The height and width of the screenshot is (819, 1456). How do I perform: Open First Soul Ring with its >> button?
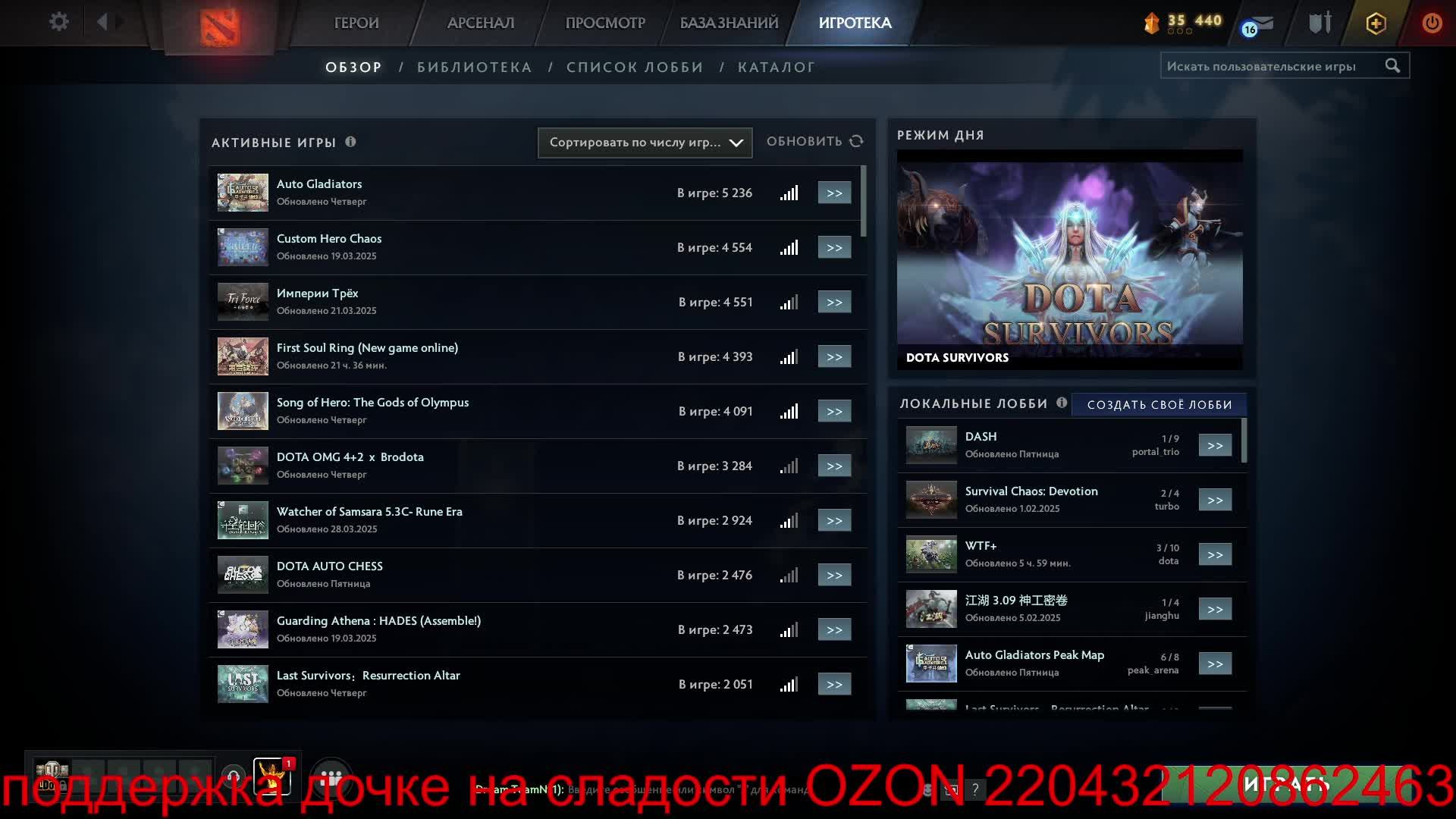834,357
